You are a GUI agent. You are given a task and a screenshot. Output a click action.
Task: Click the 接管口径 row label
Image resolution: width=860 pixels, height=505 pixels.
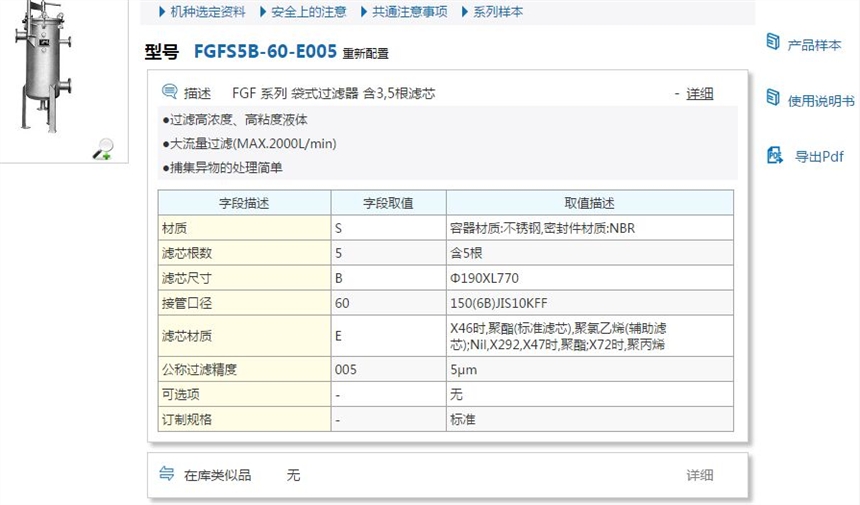(187, 303)
